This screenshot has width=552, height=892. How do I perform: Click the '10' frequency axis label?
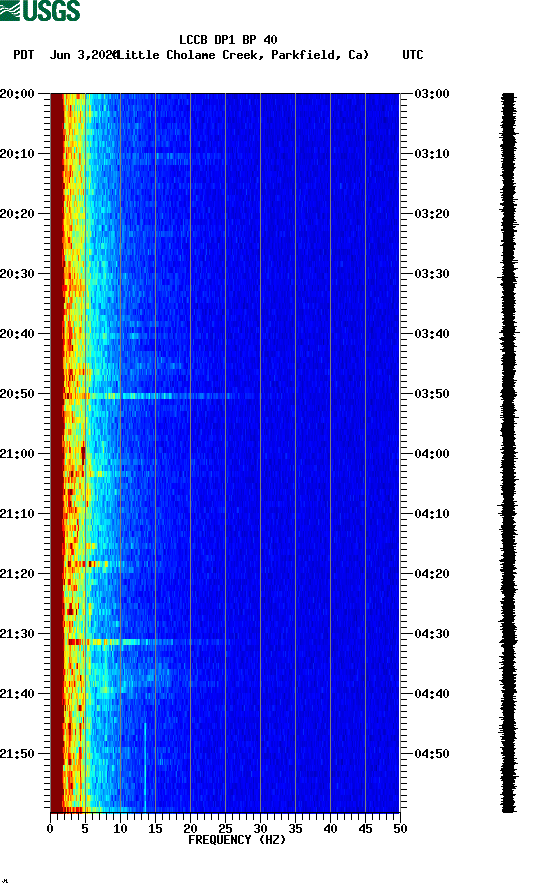coord(120,829)
